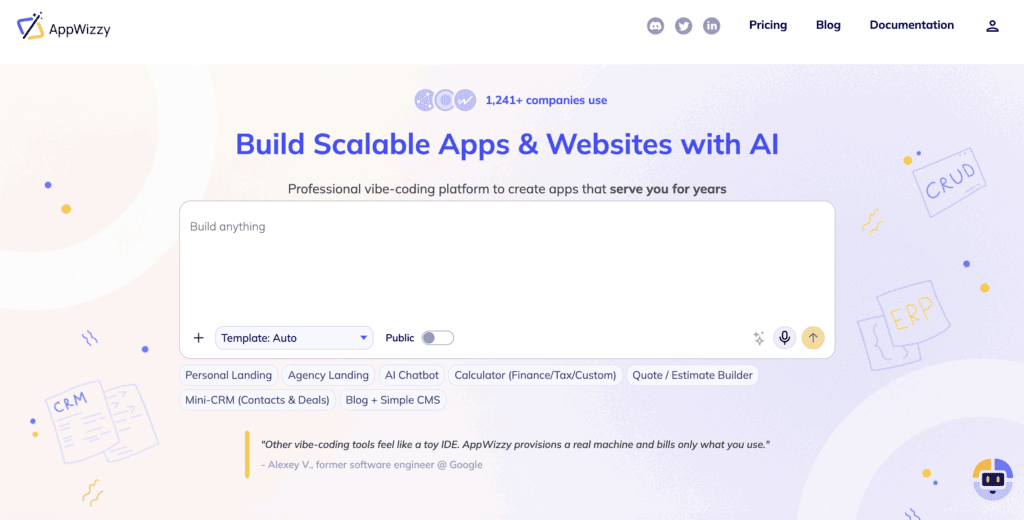Click the plus attachment icon

click(198, 338)
